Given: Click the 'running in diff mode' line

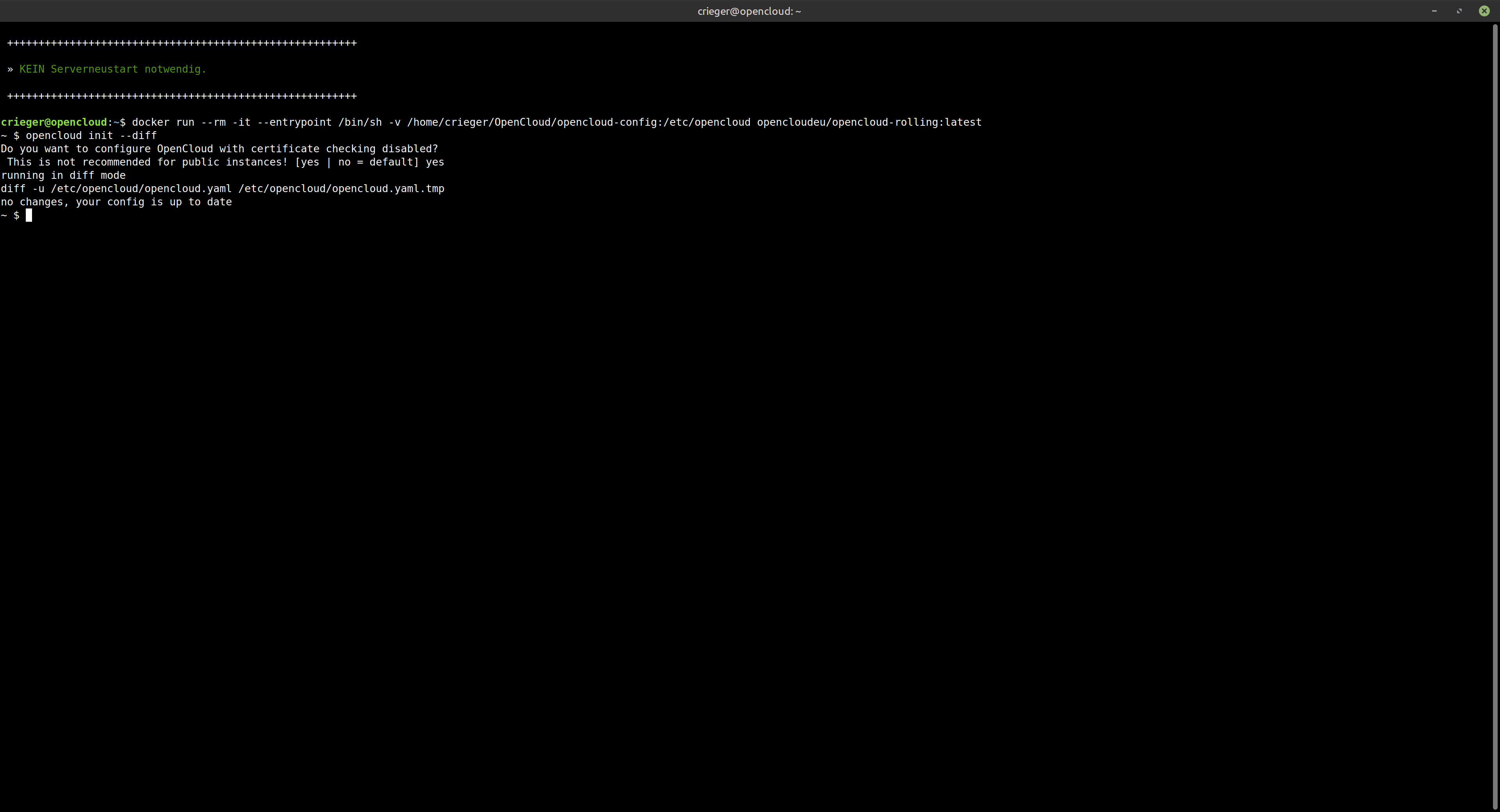Looking at the screenshot, I should 63,176.
